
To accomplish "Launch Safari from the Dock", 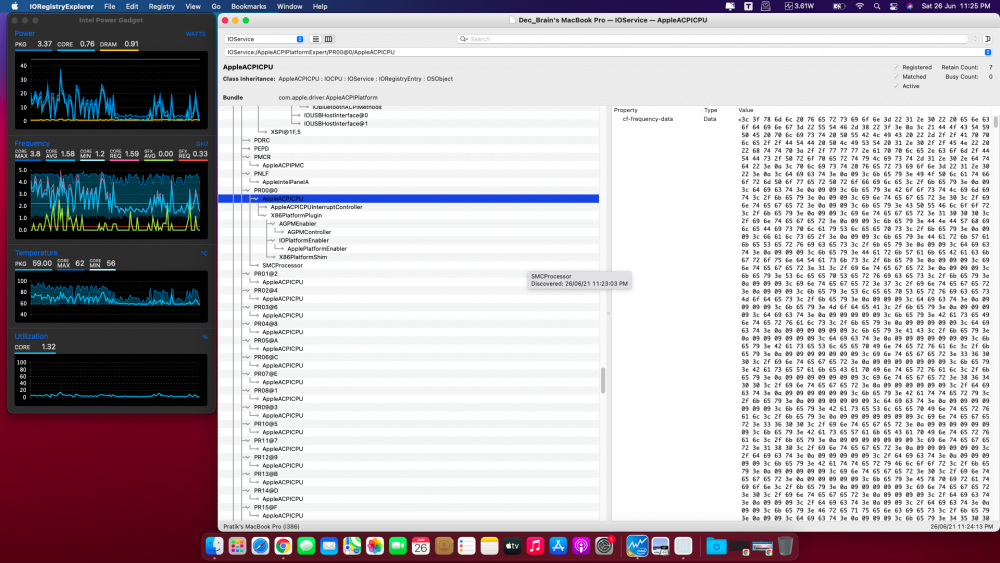I will coord(260,546).
